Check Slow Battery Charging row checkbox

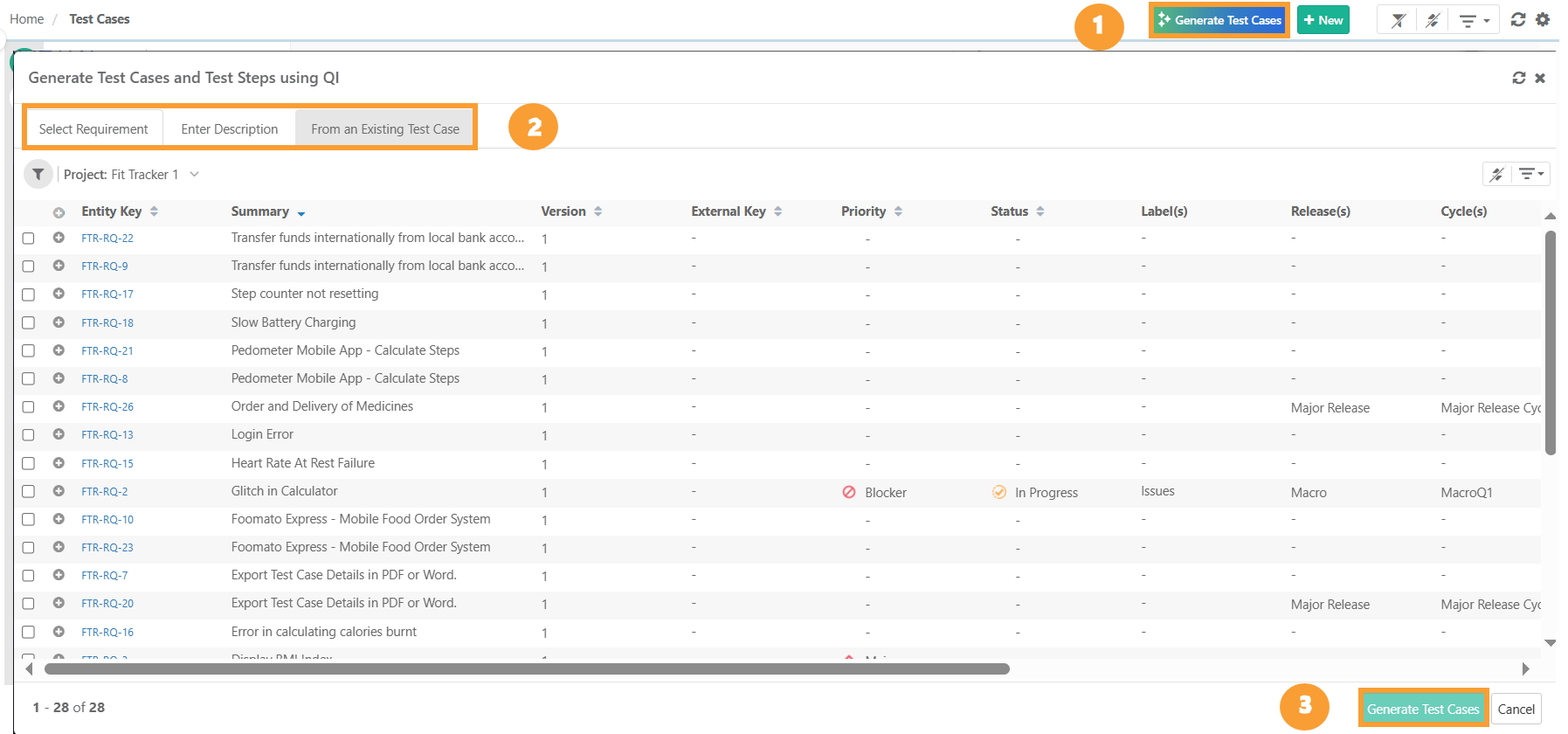click(x=28, y=323)
